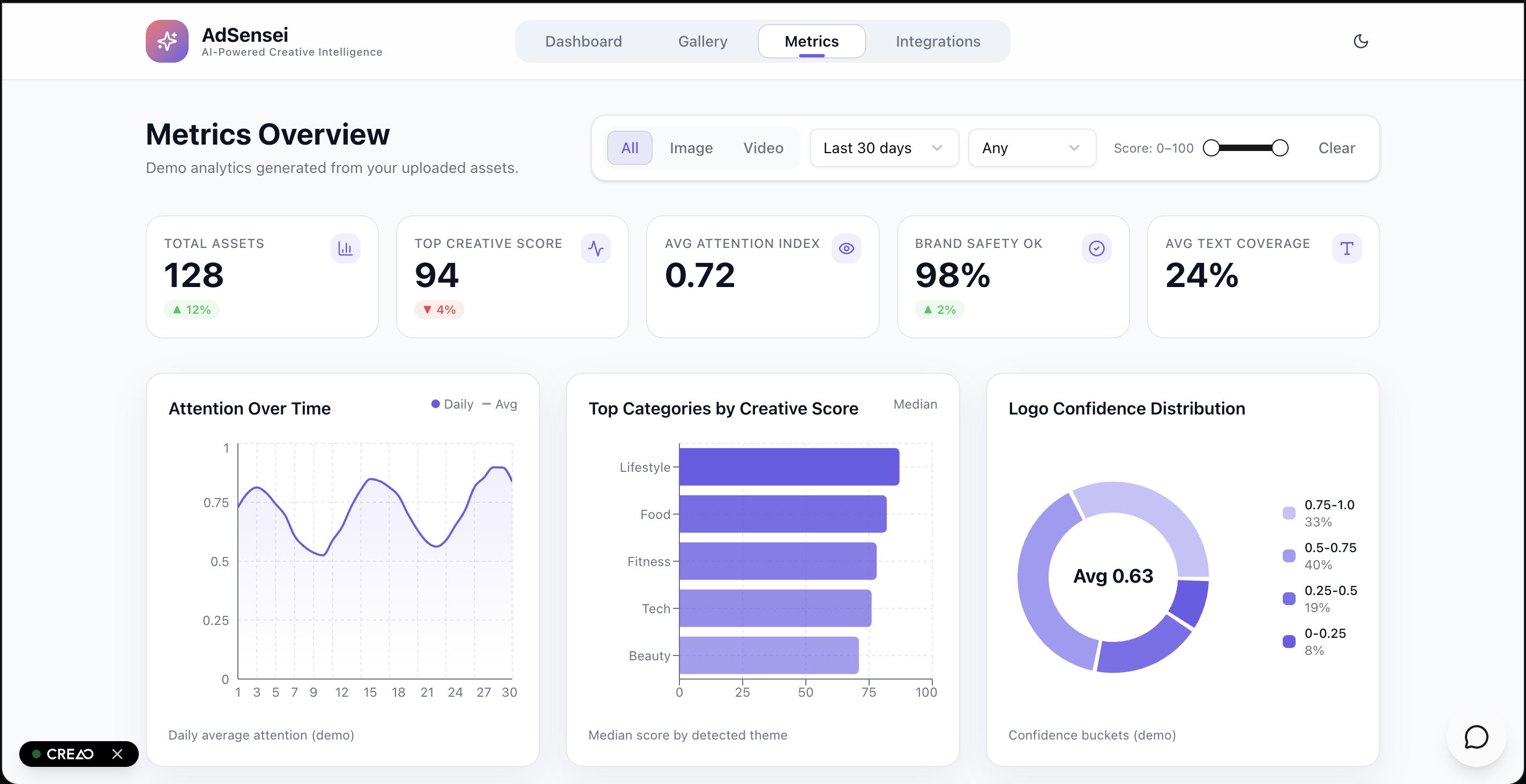
Task: Close the CREAO badge
Action: point(117,754)
